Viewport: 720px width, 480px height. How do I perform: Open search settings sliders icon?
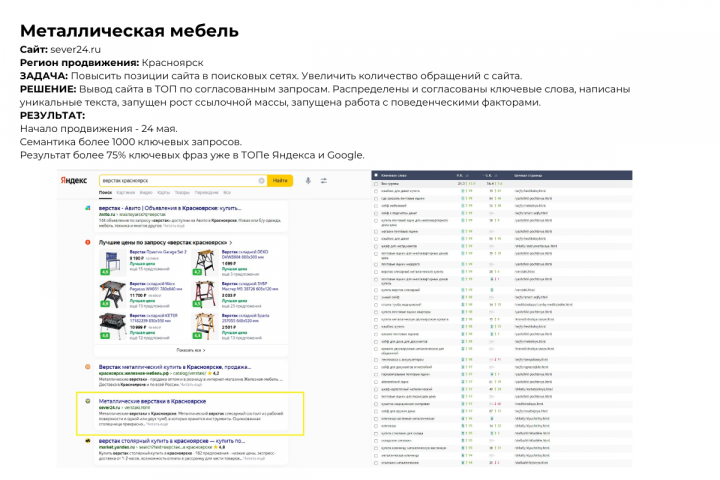(x=324, y=181)
